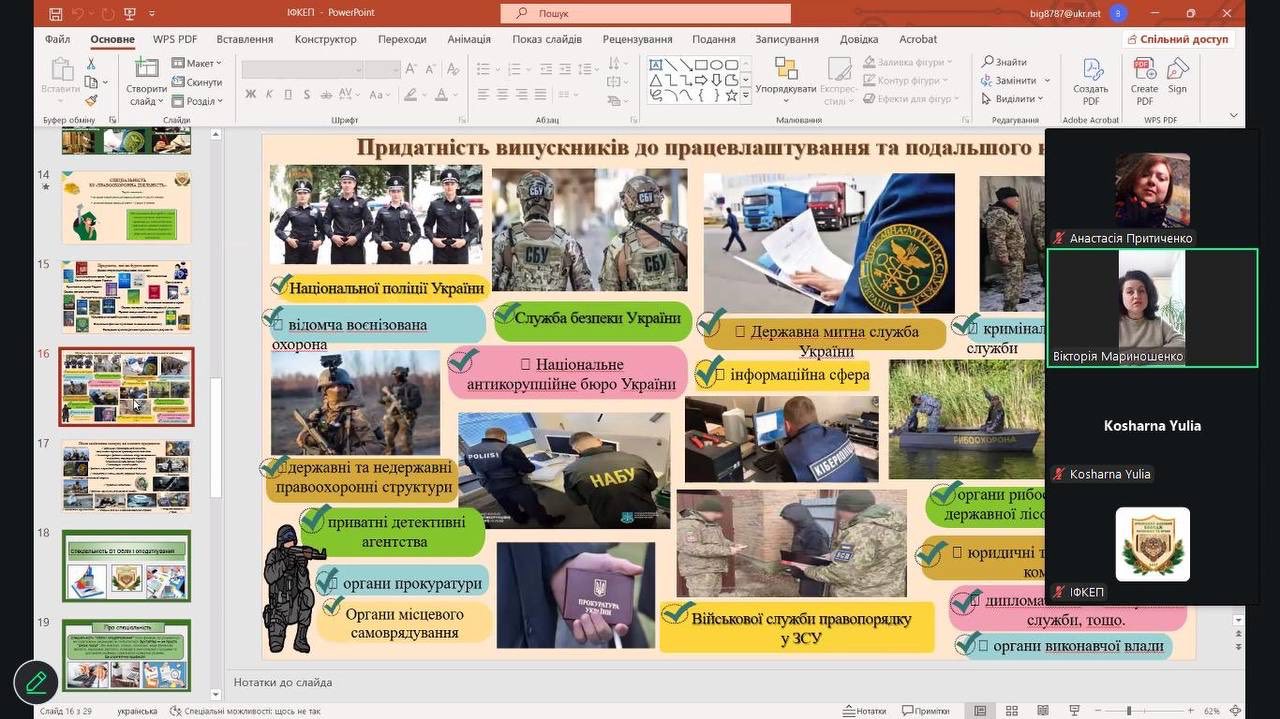Open the Виділити select dropdown
This screenshot has height=719, width=1280.
pyautogui.click(x=1012, y=99)
